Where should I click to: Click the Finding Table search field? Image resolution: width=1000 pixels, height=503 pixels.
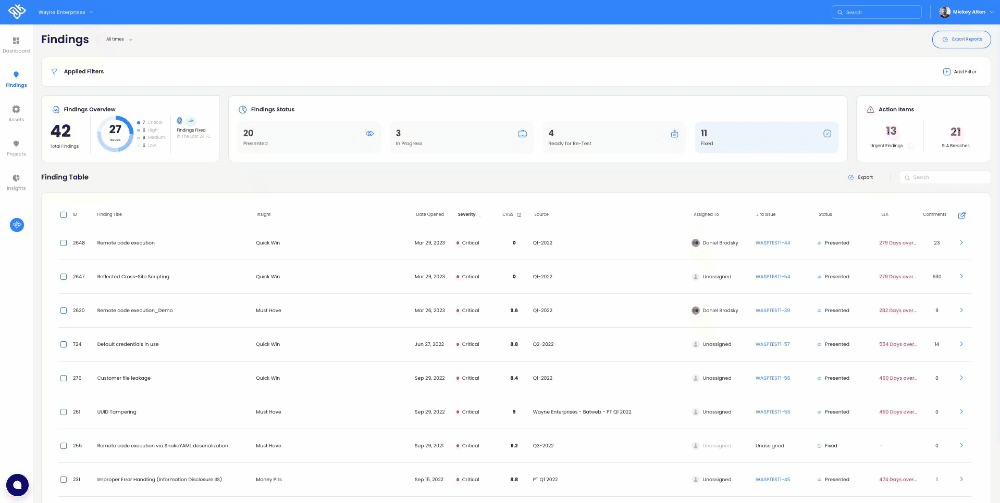[x=945, y=177]
